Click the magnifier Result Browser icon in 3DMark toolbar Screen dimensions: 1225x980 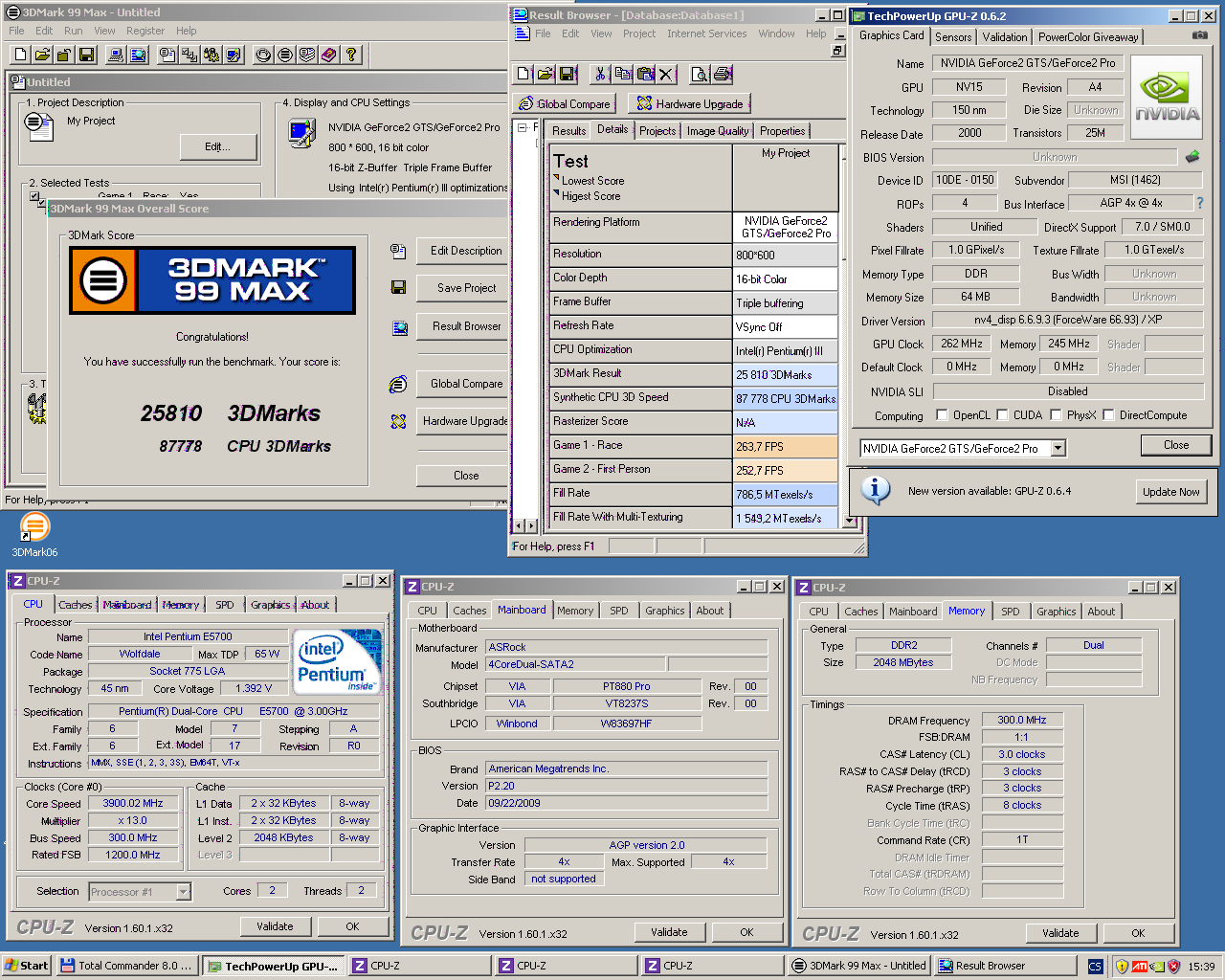click(138, 56)
